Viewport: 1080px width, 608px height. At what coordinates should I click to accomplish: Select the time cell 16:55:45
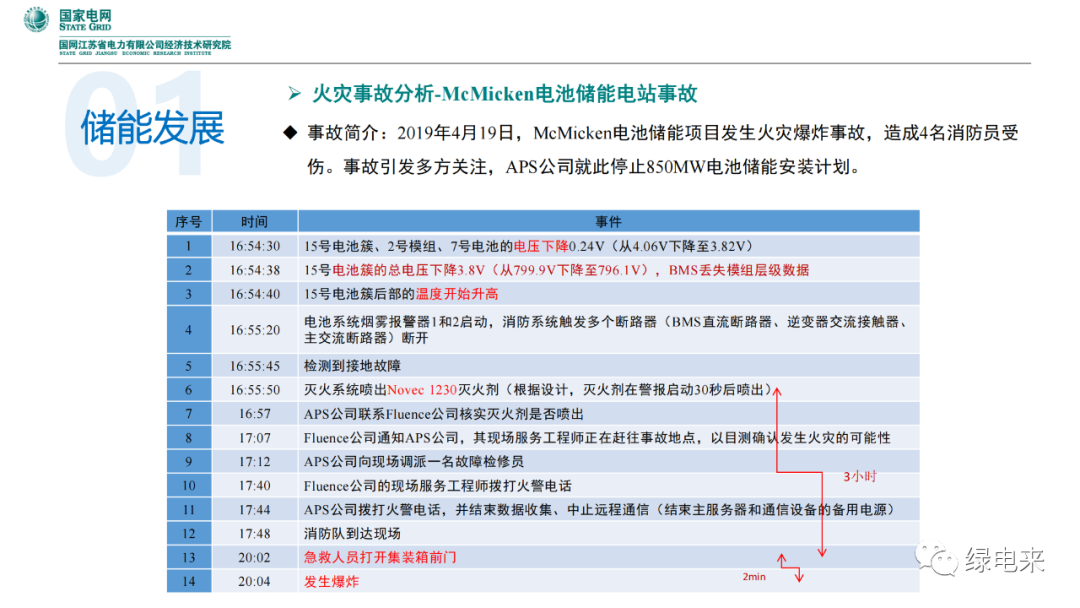coord(255,366)
